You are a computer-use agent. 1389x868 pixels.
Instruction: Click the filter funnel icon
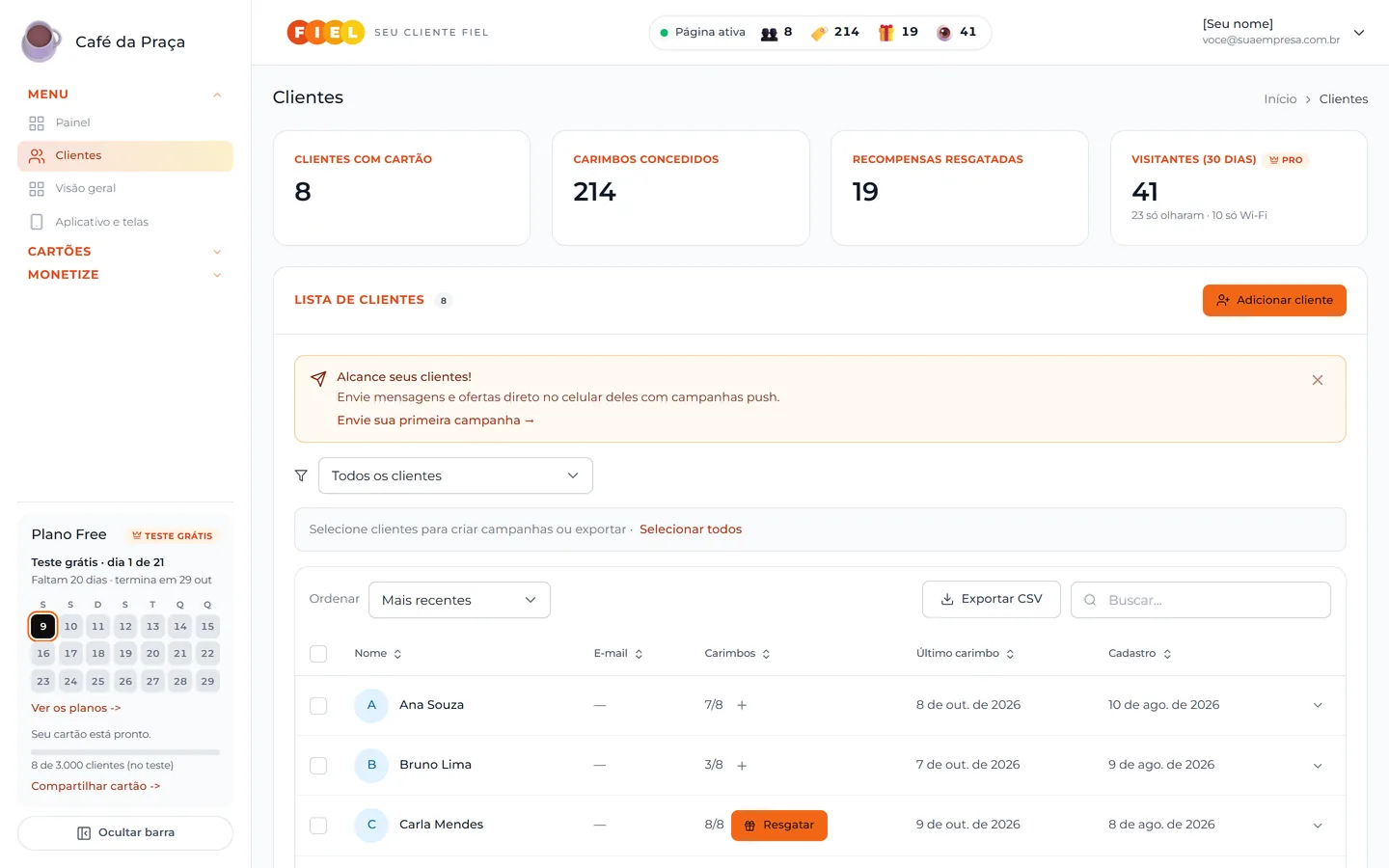(x=301, y=475)
